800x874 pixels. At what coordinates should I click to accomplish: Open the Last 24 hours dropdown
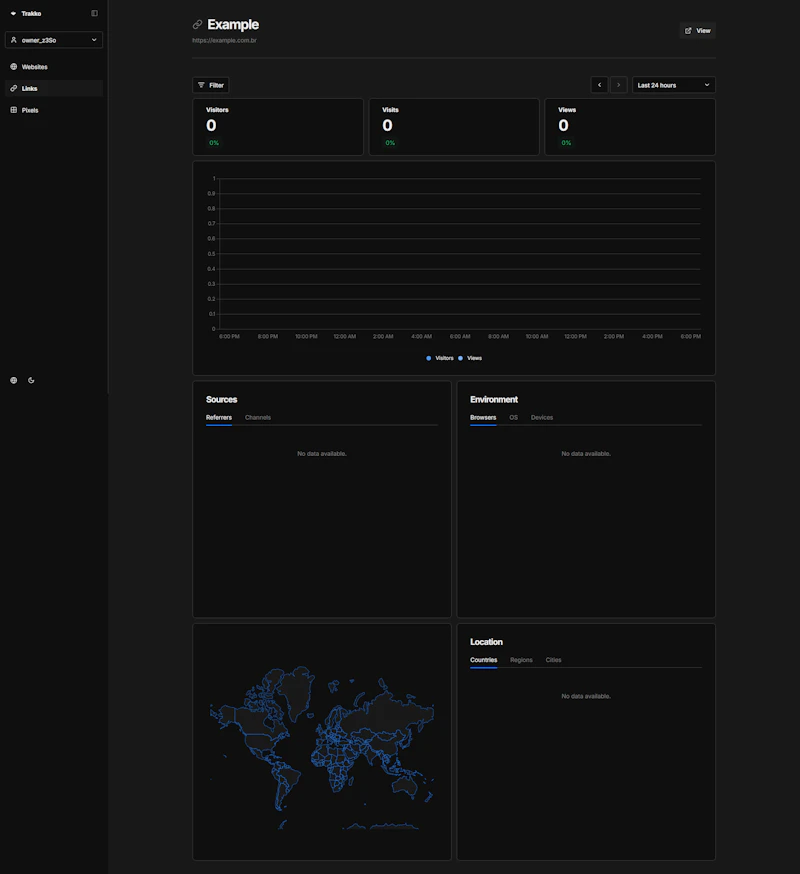[x=673, y=85]
